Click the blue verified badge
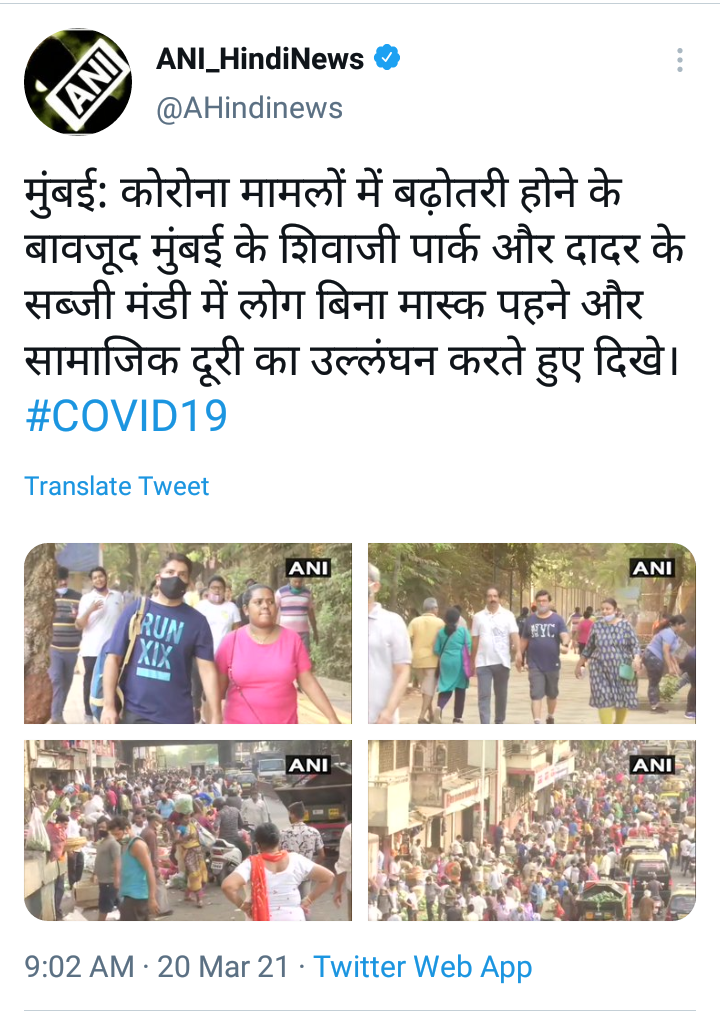This screenshot has width=720, height=1018. point(387,58)
